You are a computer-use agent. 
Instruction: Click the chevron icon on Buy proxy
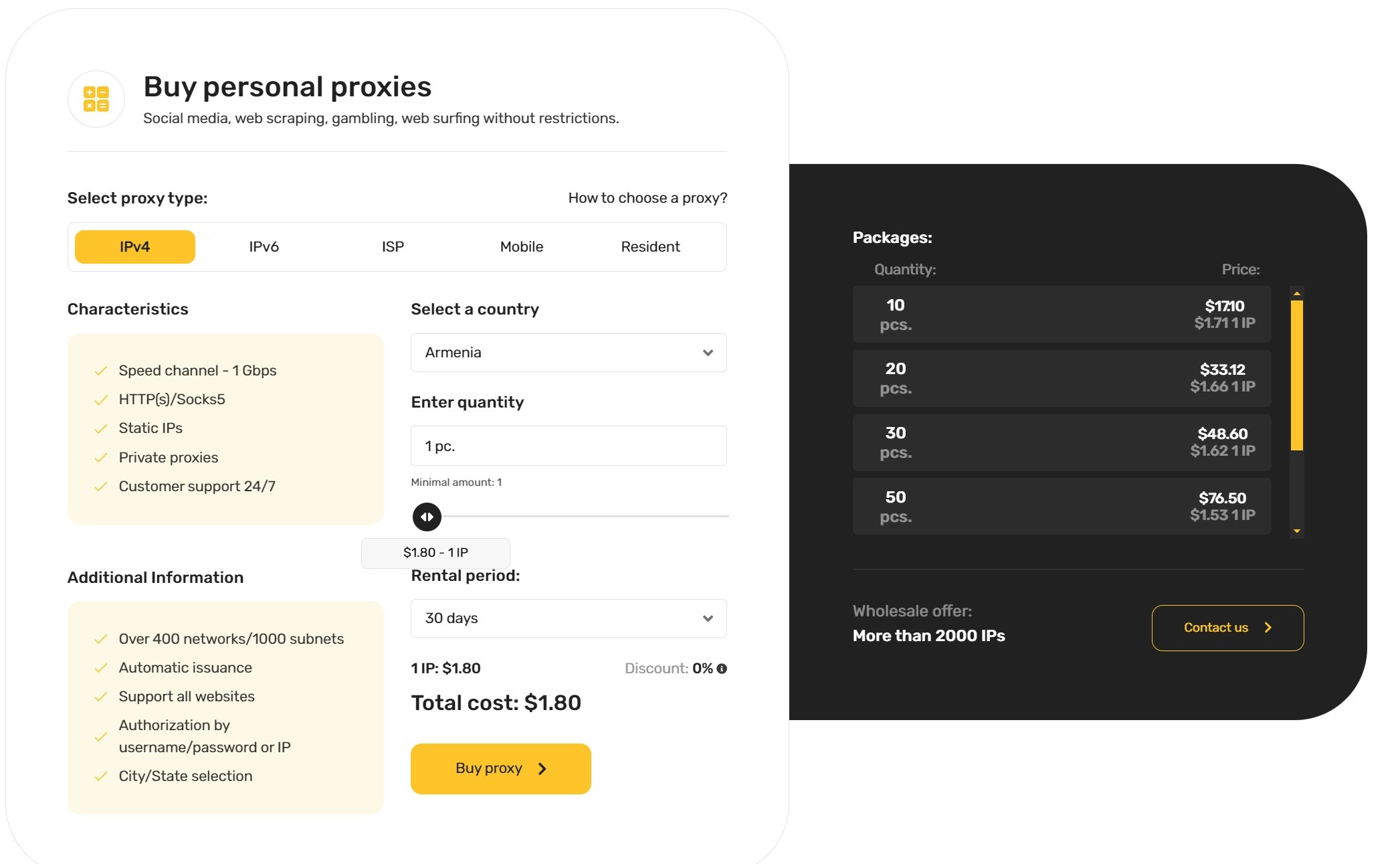(x=542, y=769)
